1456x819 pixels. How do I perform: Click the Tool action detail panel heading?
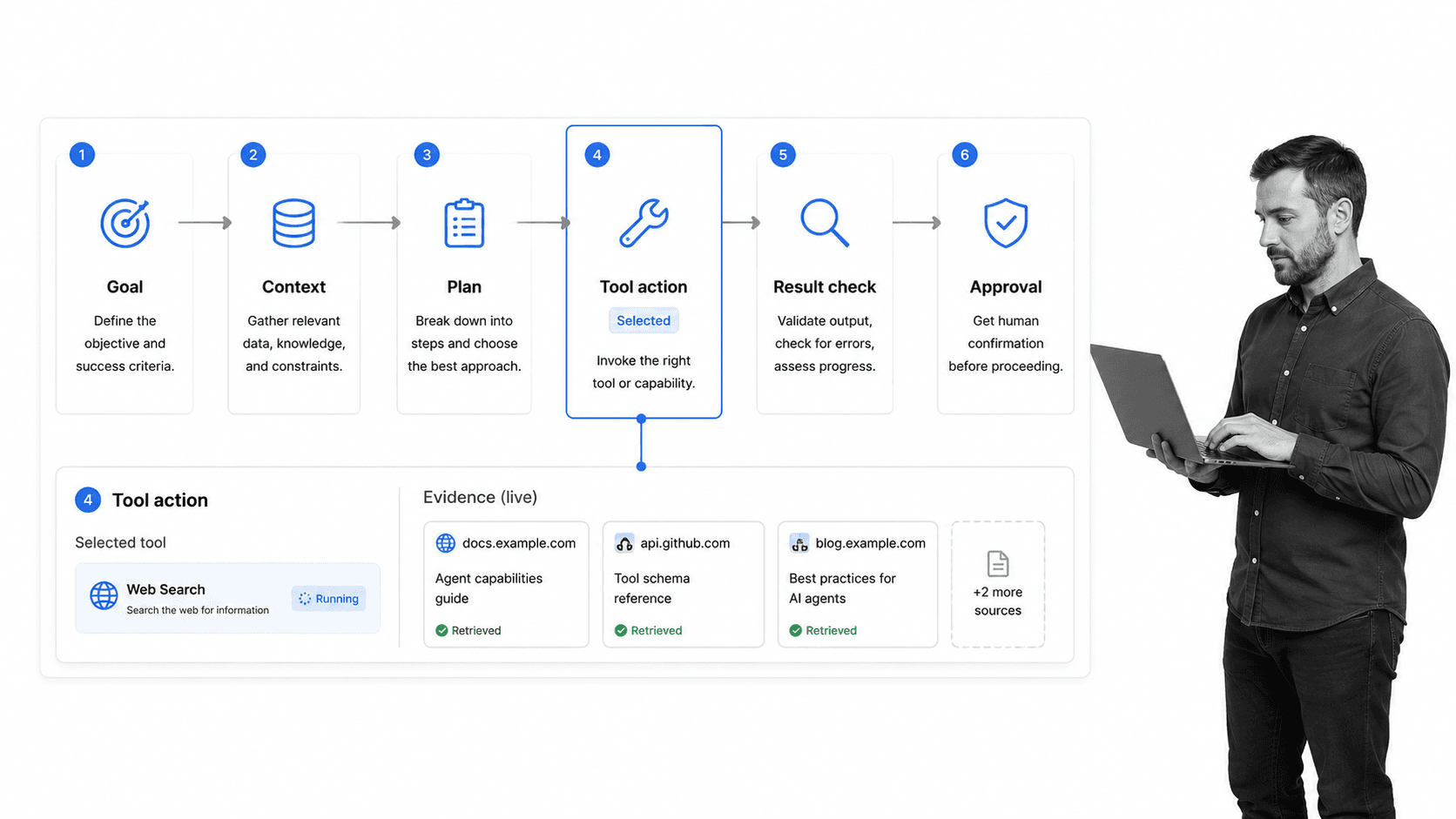pos(160,500)
